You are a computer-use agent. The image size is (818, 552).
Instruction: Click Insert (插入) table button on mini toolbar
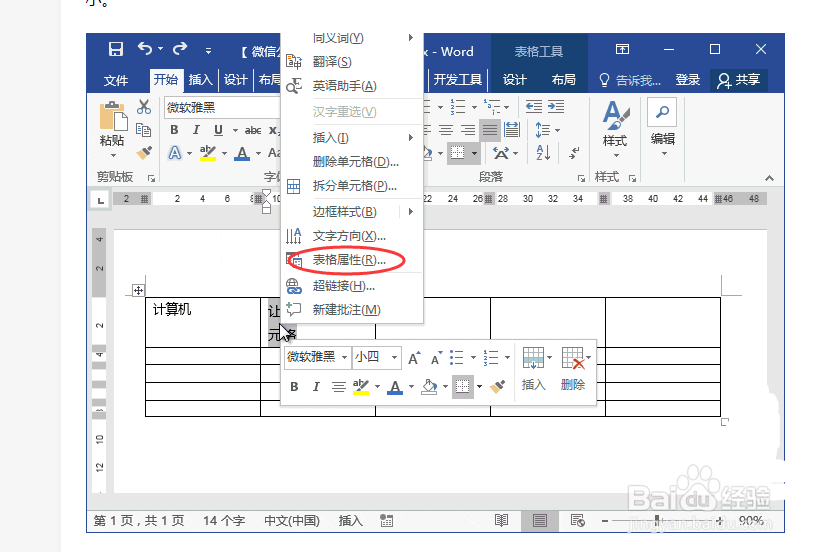535,369
